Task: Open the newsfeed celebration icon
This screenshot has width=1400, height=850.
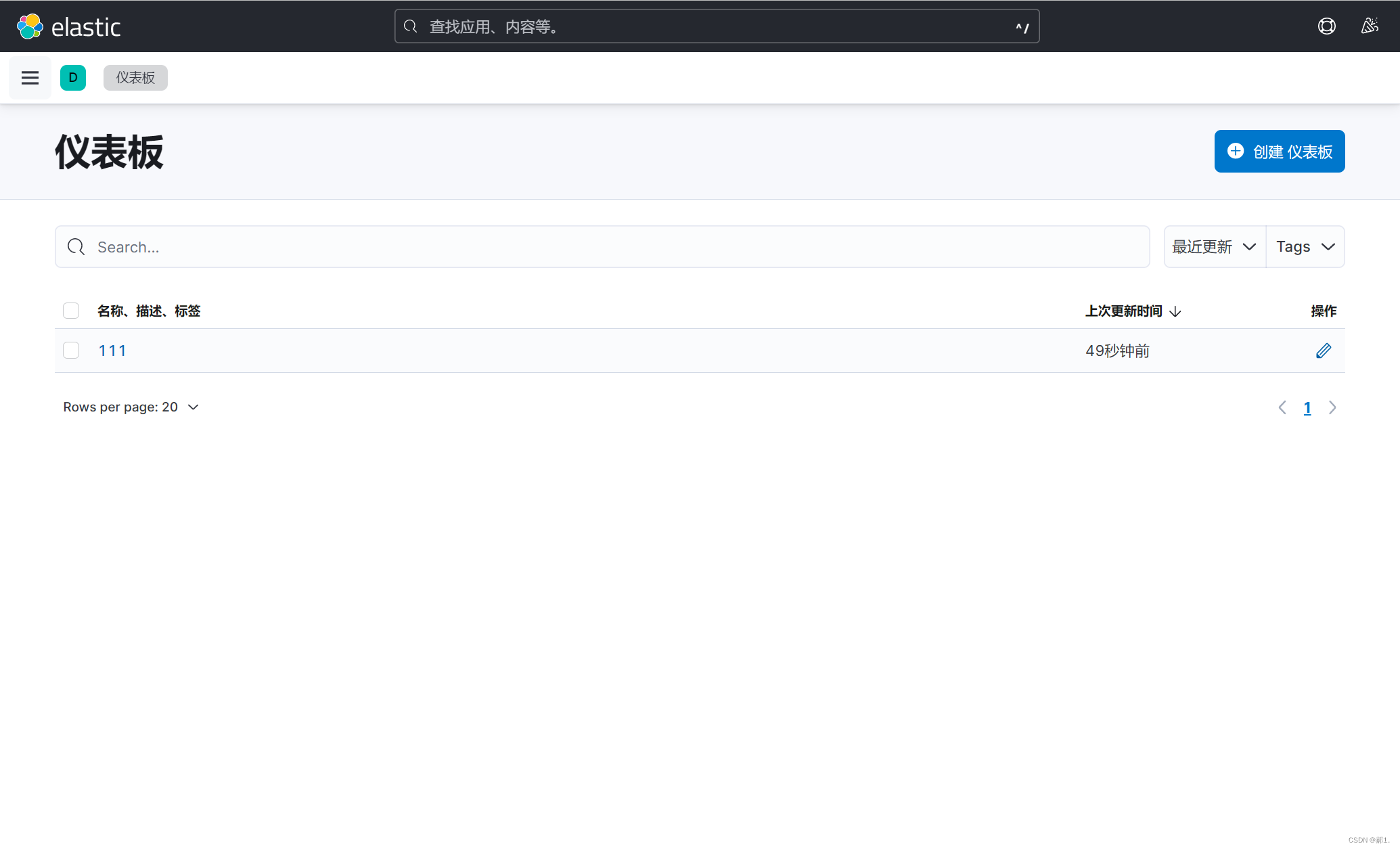Action: pos(1370,26)
